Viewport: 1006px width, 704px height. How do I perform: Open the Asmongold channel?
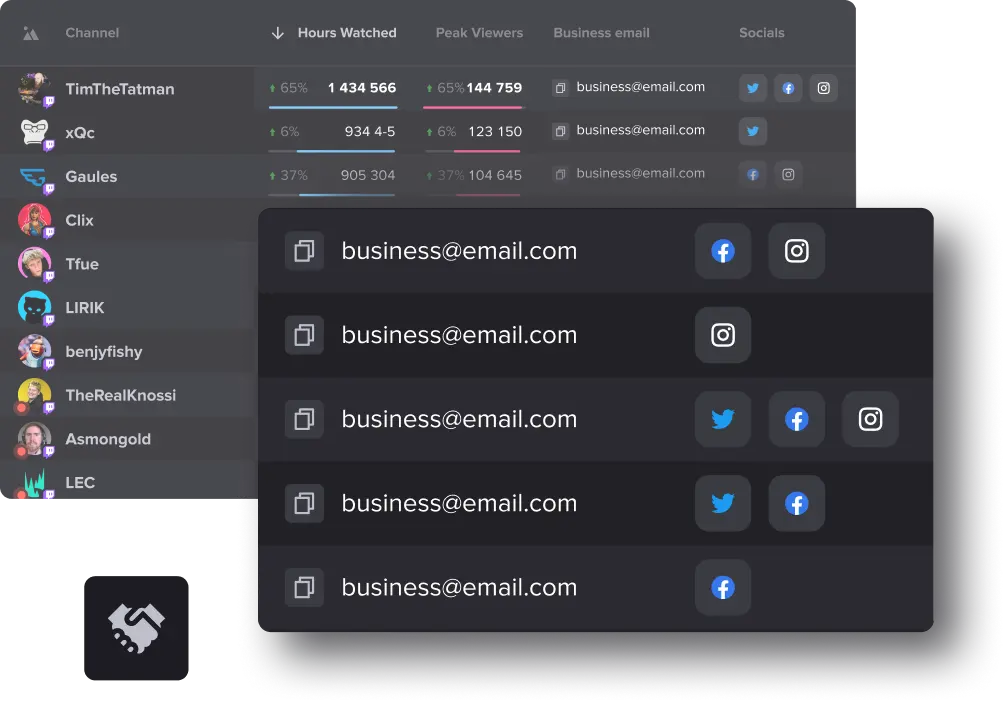(107, 439)
